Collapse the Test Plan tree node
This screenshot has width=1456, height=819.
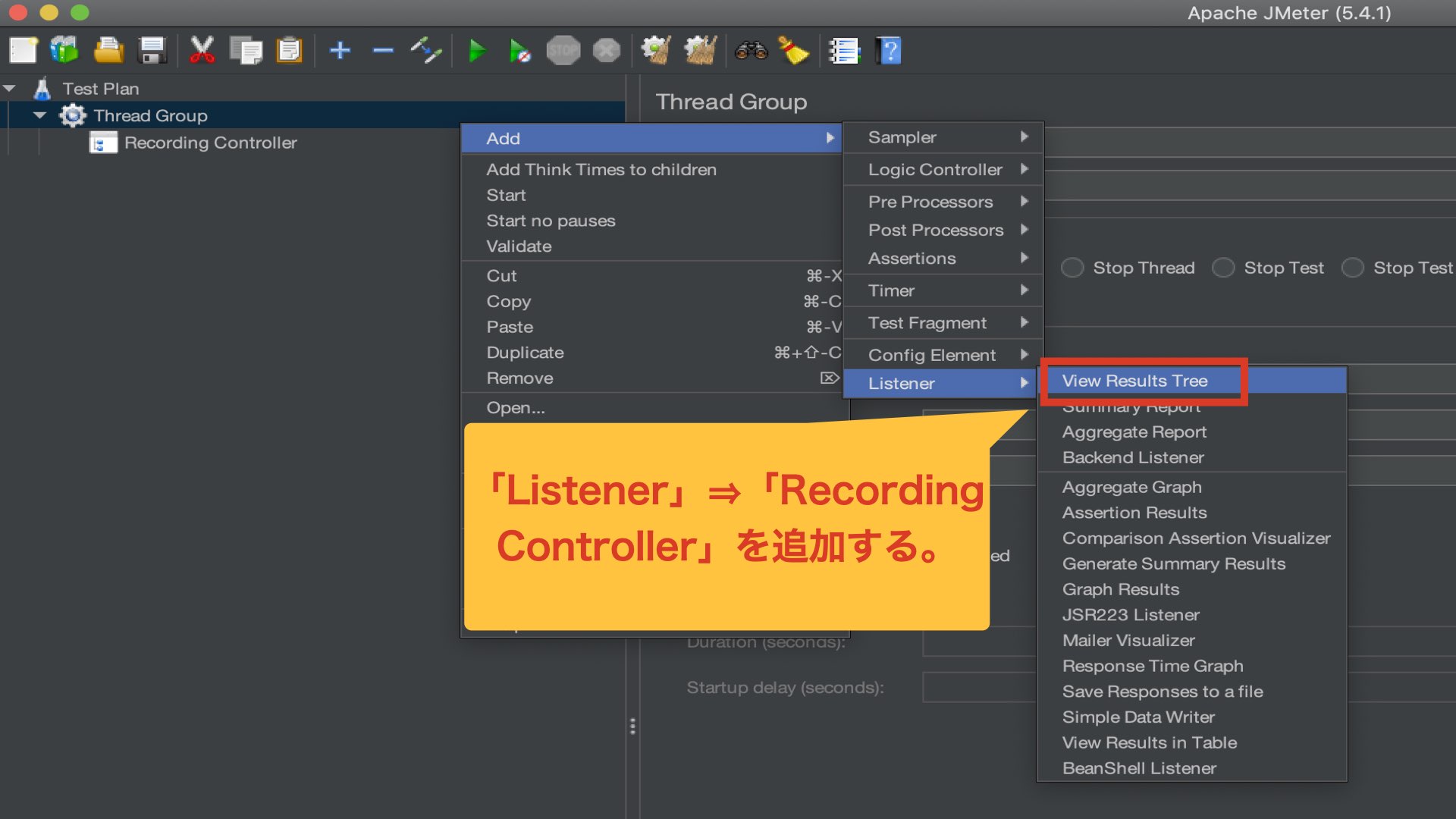[x=10, y=89]
